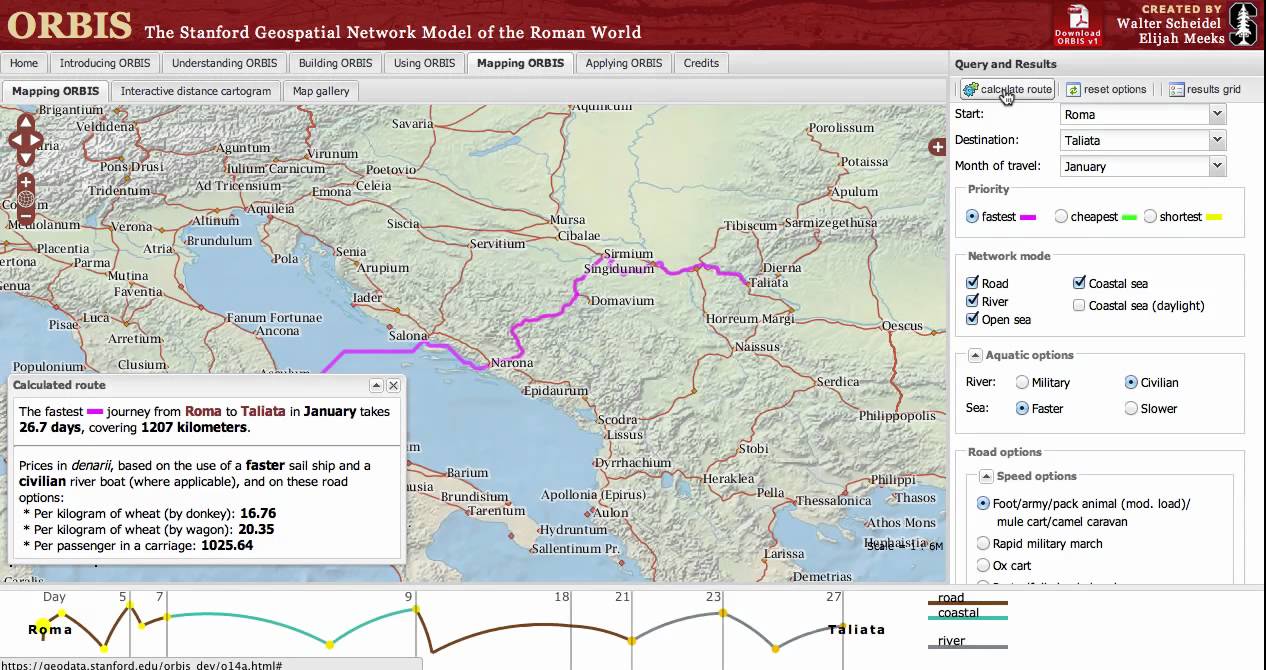This screenshot has width=1266, height=670.
Task: Open the Understanding ORBIS tab
Action: [x=225, y=62]
